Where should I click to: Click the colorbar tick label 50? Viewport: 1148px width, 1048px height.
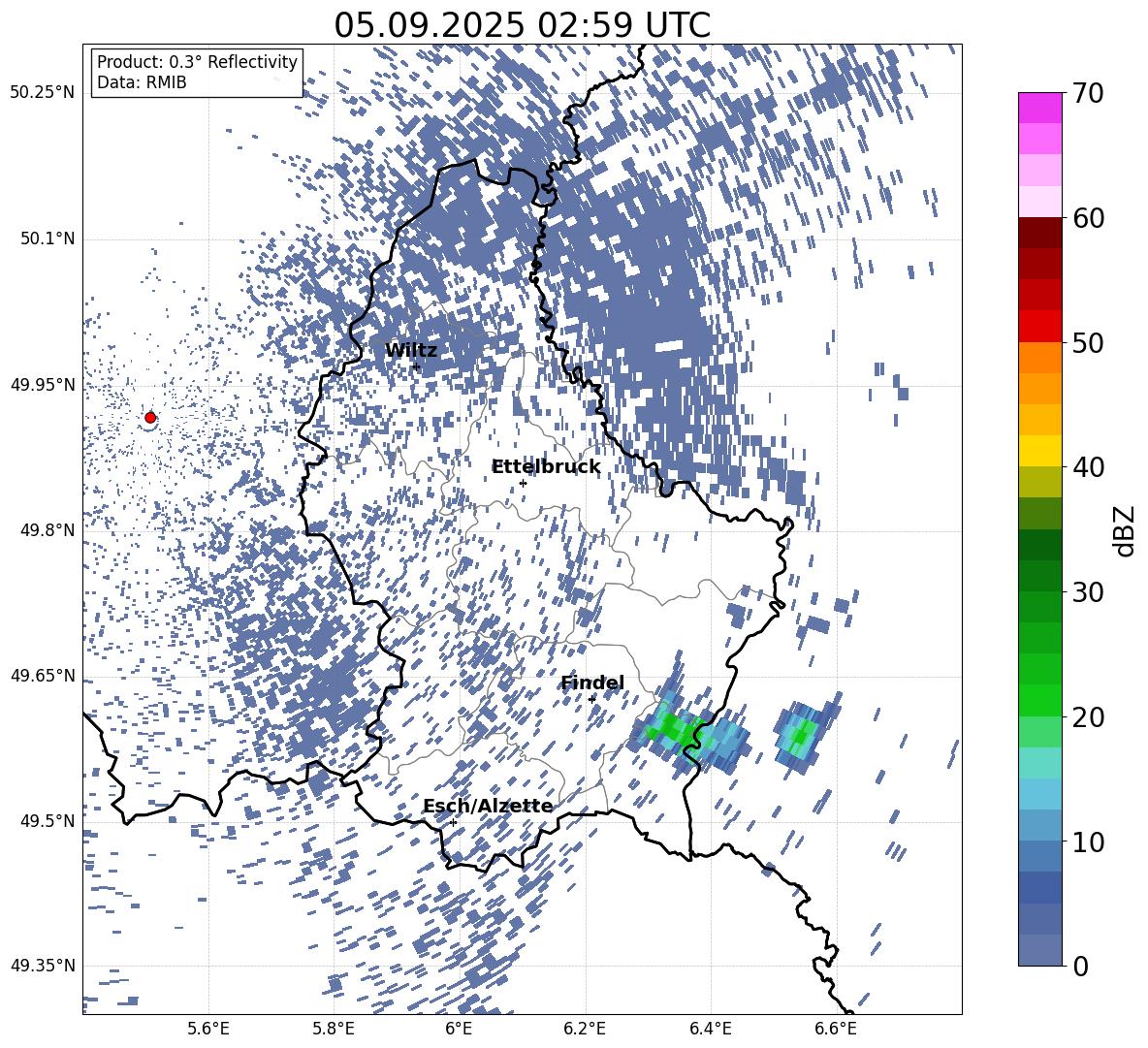click(1088, 342)
